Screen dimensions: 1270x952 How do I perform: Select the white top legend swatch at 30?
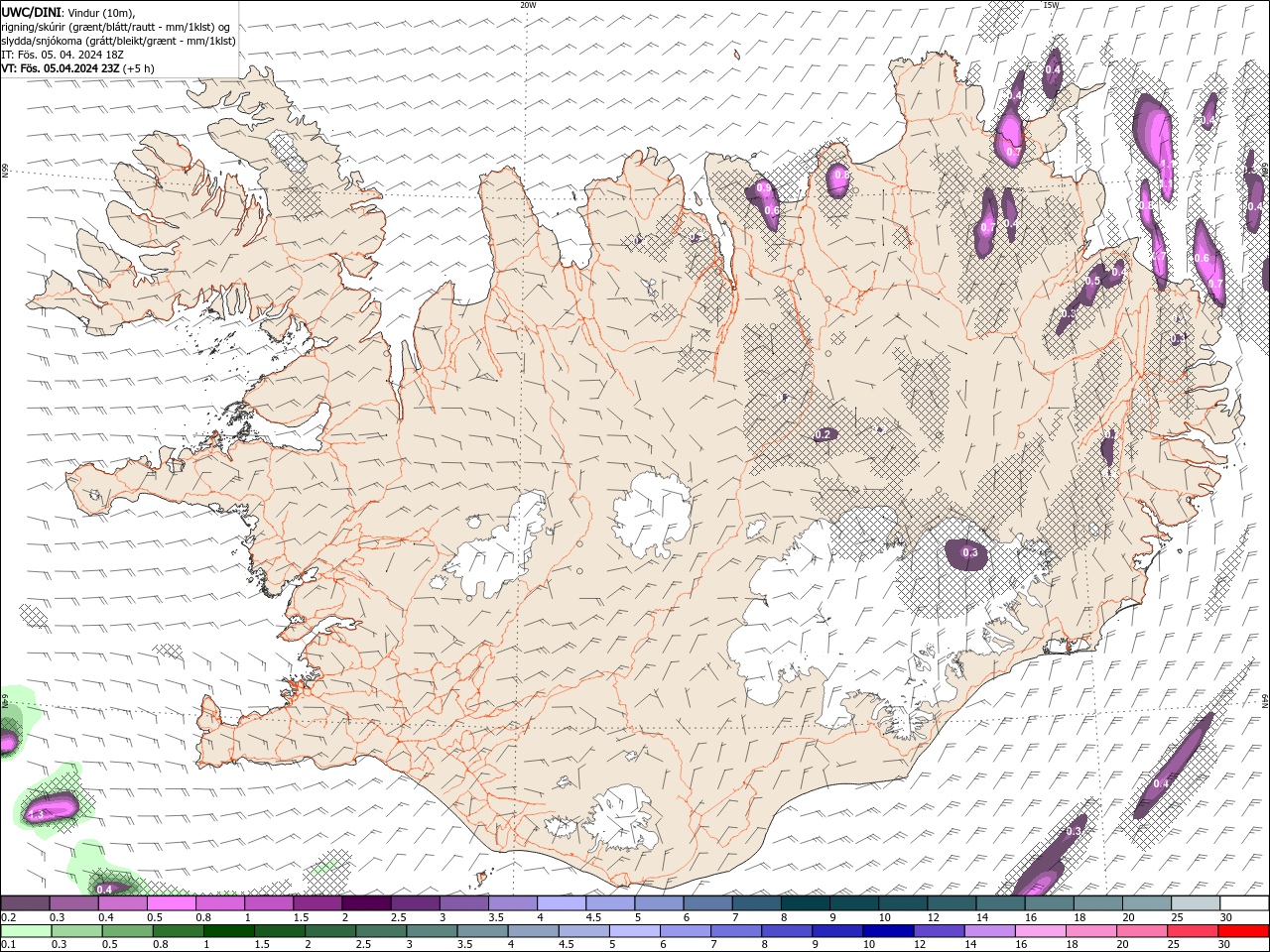pyautogui.click(x=1243, y=903)
